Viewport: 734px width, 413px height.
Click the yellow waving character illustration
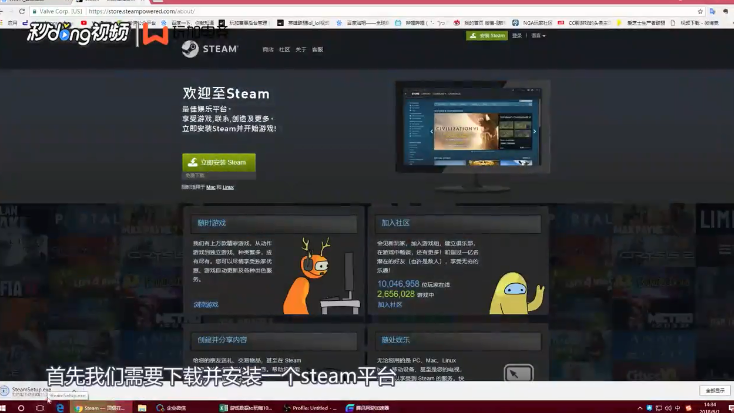[517, 294]
